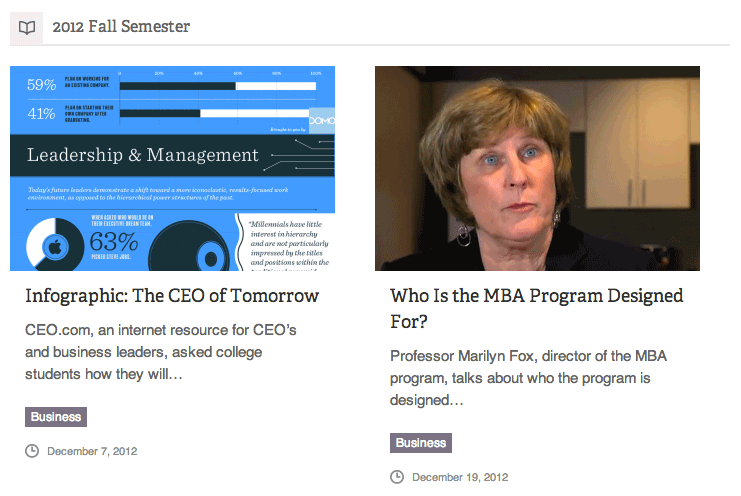Screen dimensions: 741x496
Task: Click the CEO.com excerpt text under infographic title
Action: tap(161, 352)
